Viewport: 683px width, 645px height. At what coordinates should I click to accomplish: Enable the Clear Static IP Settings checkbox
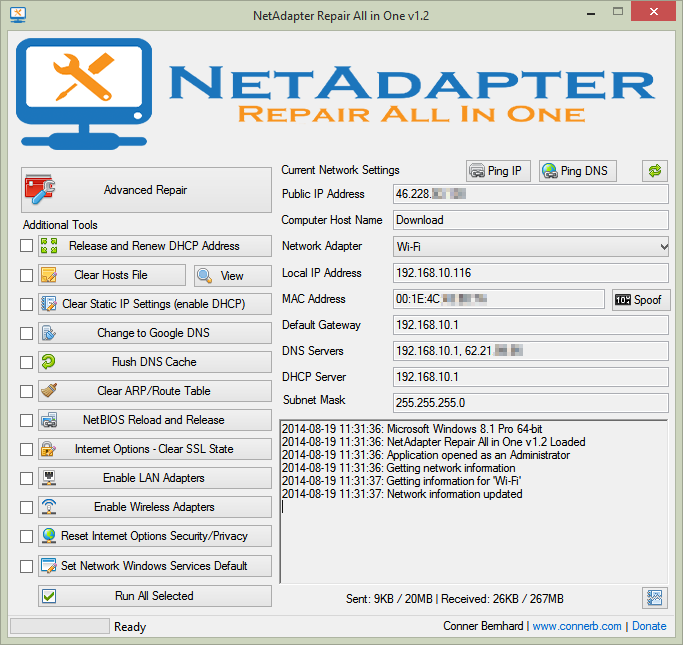click(27, 304)
